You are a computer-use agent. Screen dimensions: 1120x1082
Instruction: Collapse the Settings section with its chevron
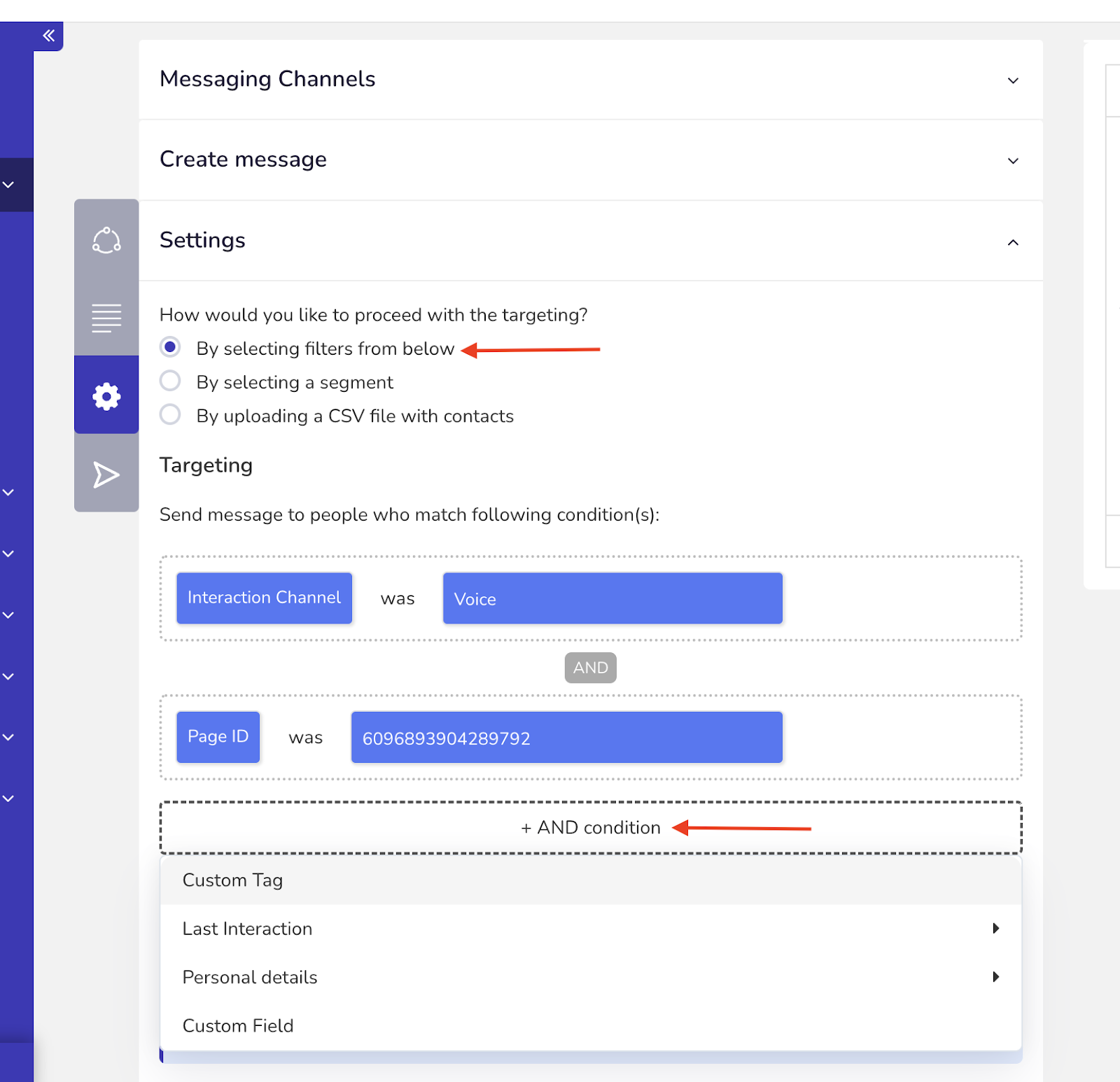click(x=1012, y=243)
